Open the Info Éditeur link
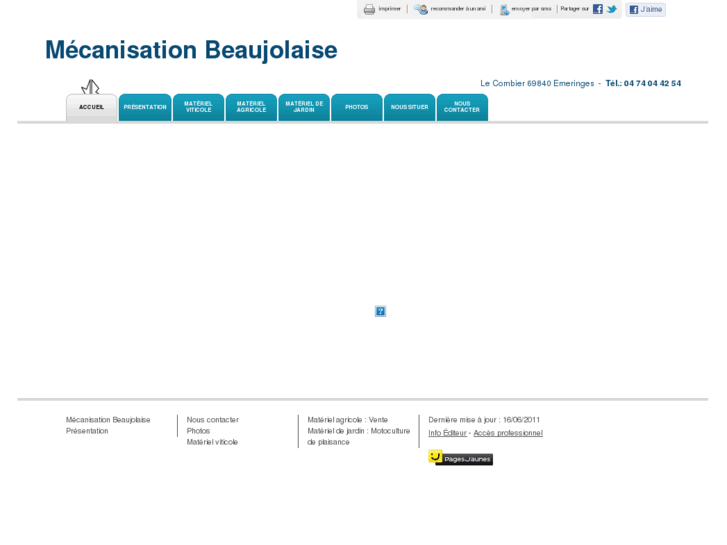This screenshot has width=727, height=545. coord(447,433)
